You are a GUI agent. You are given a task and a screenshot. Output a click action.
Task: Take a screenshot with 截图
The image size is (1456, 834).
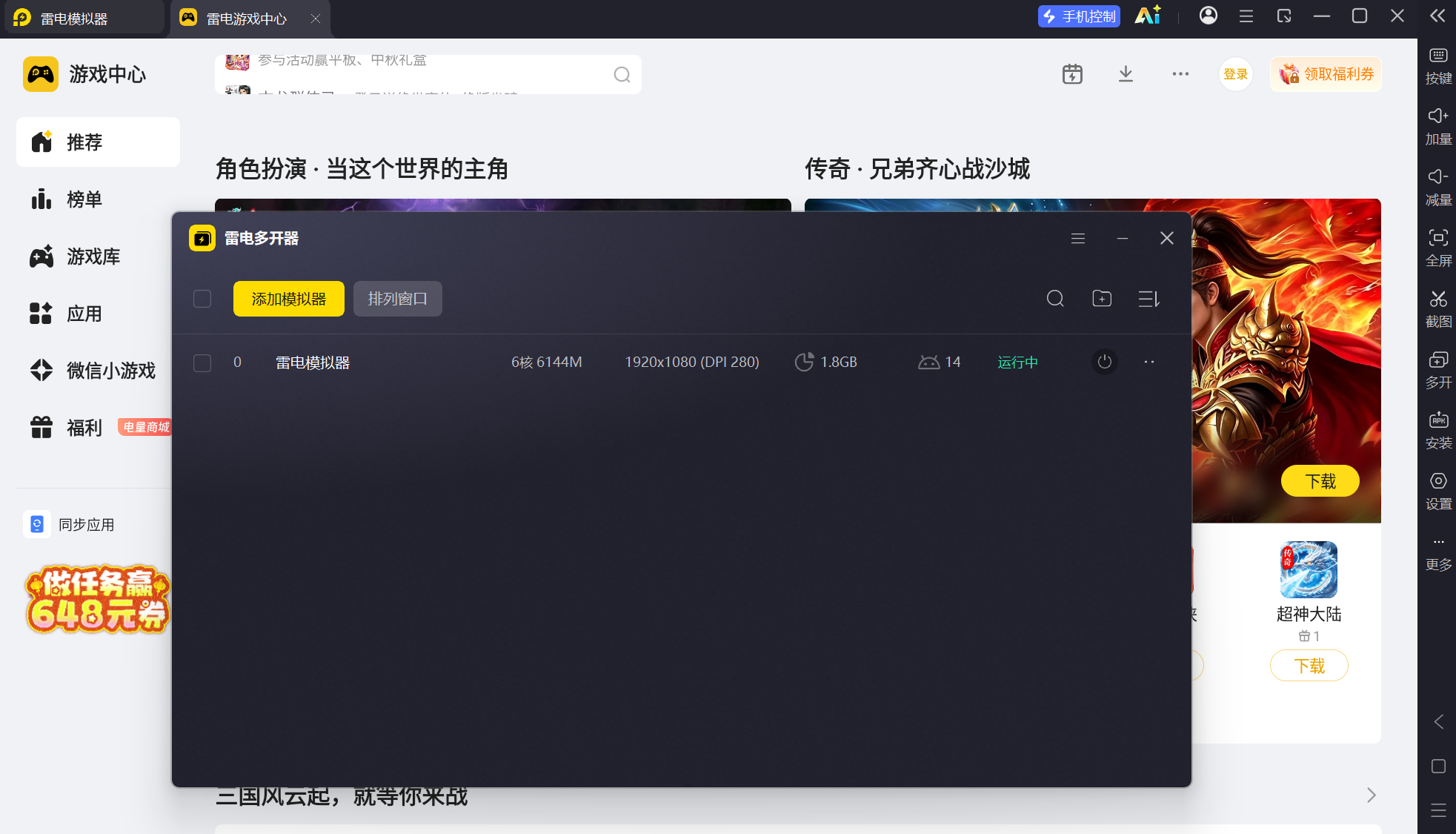click(1438, 309)
